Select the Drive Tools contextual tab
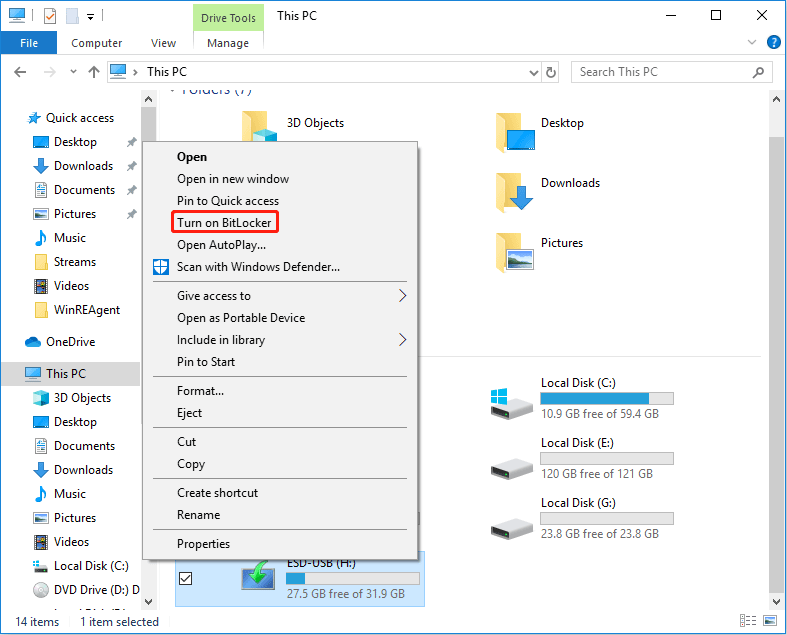787x635 pixels. click(228, 18)
